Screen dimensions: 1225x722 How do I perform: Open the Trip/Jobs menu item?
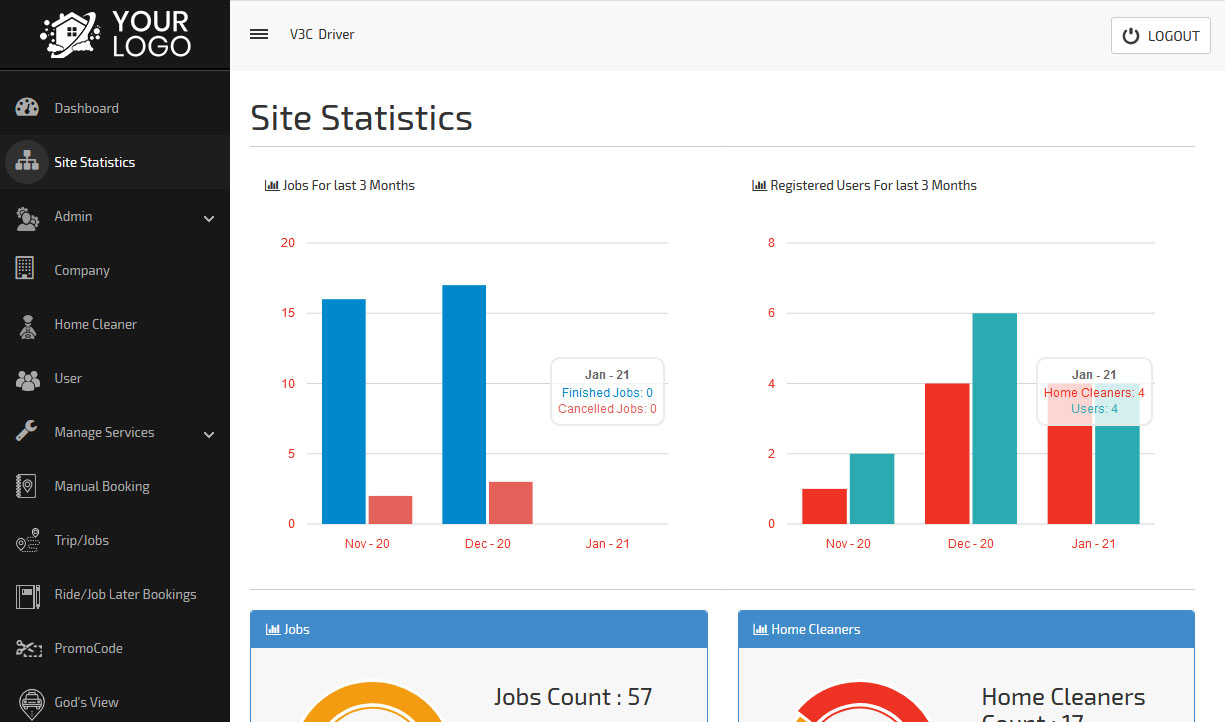click(x=115, y=540)
